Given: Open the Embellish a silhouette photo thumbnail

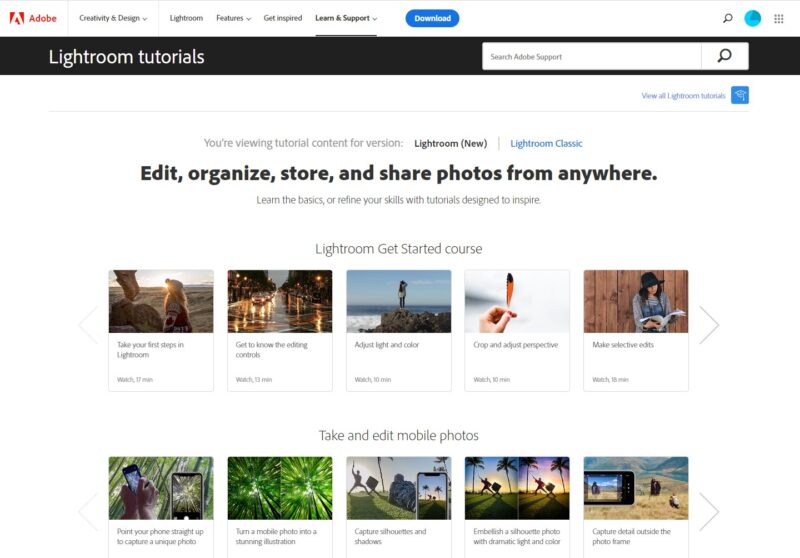Looking at the screenshot, I should point(517,488).
